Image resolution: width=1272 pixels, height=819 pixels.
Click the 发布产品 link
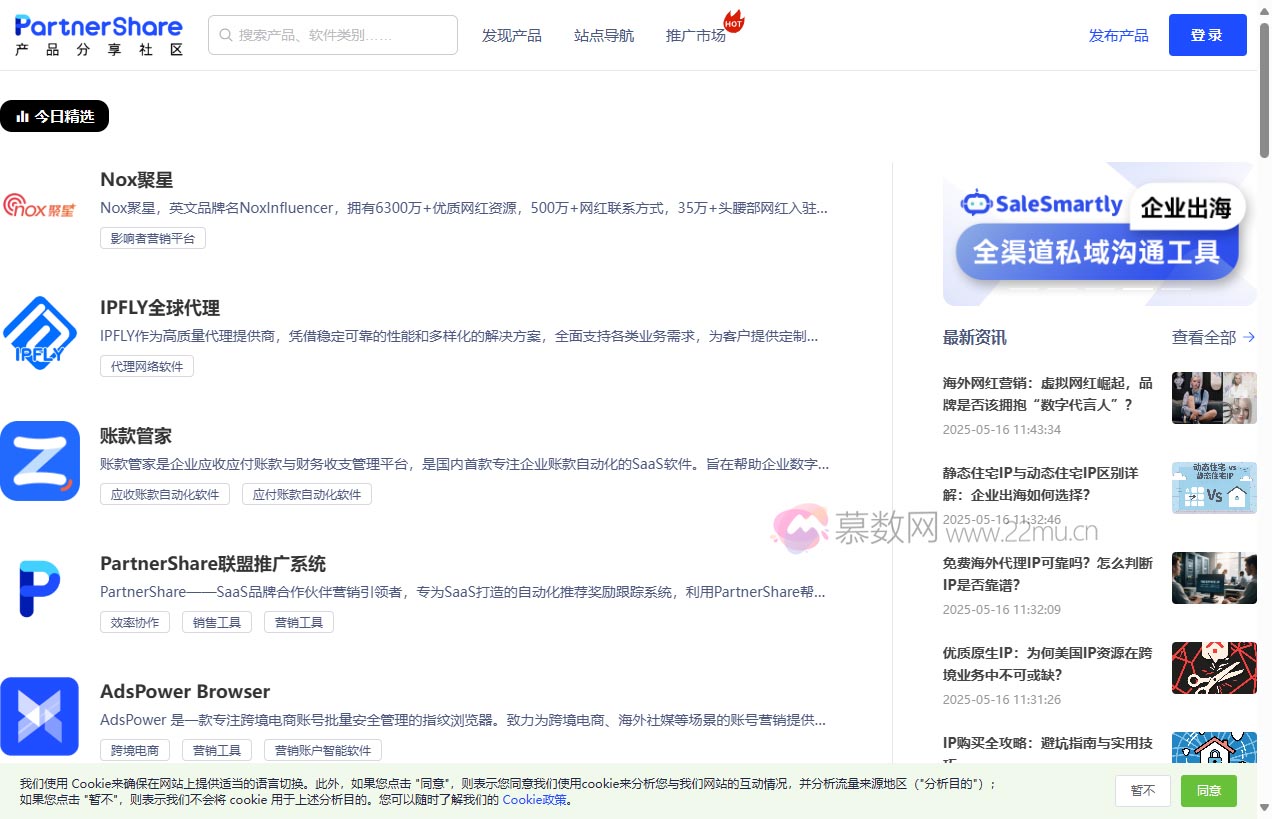coord(1118,36)
